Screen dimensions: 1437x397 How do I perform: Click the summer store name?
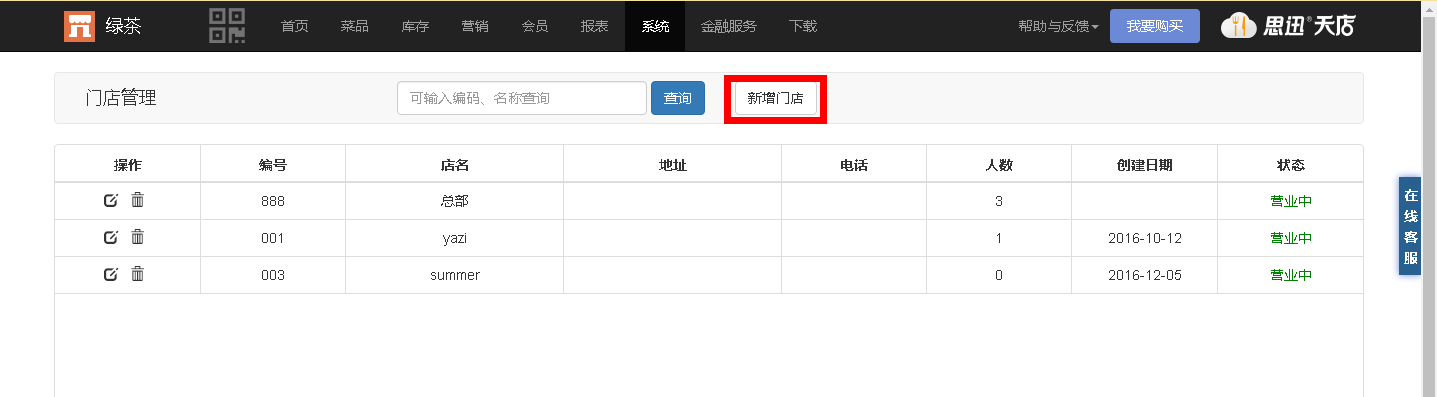click(x=455, y=275)
